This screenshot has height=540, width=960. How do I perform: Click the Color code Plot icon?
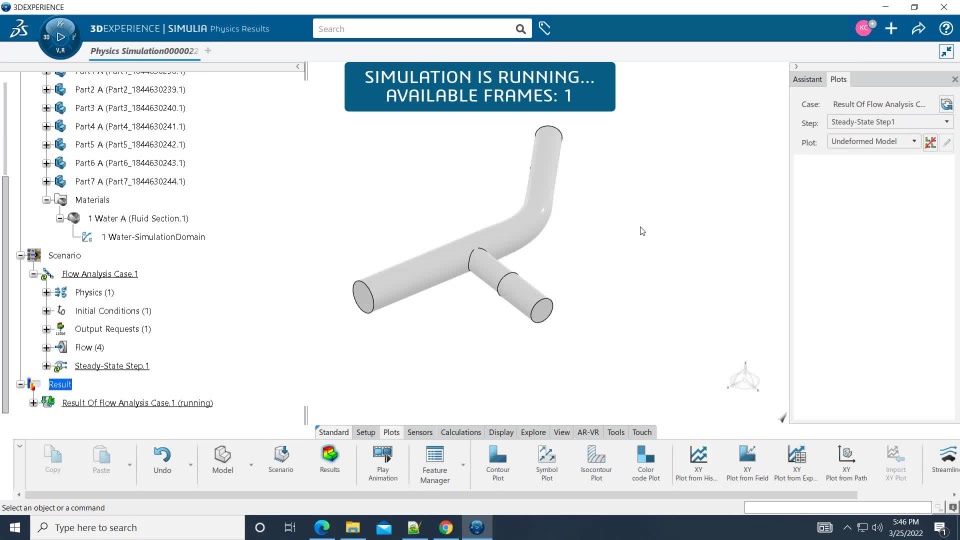(x=645, y=462)
